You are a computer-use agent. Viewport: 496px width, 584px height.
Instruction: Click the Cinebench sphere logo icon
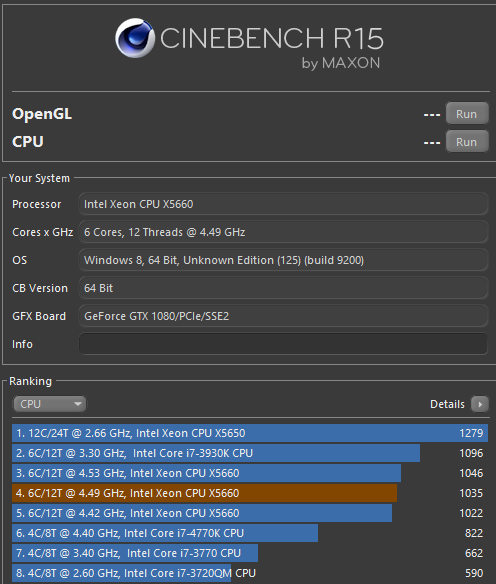tap(135, 38)
